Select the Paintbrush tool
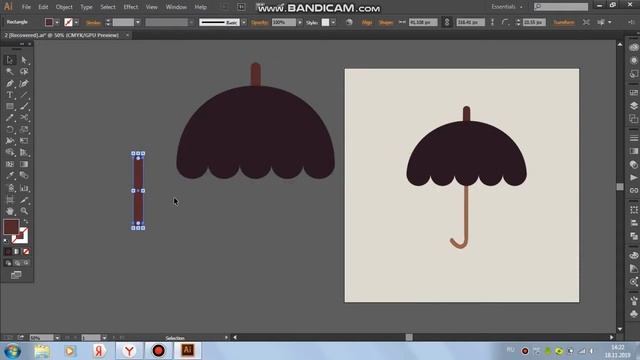Screen dimensions: 640x360 coord(24,107)
